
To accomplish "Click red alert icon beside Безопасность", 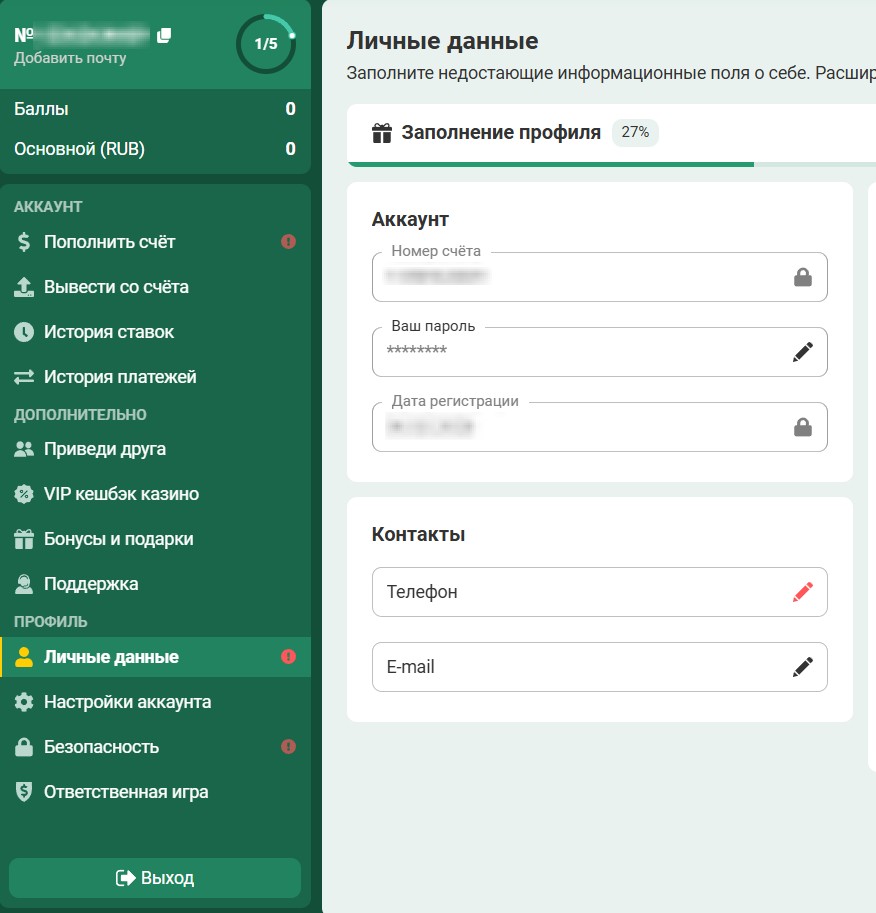I will [289, 747].
